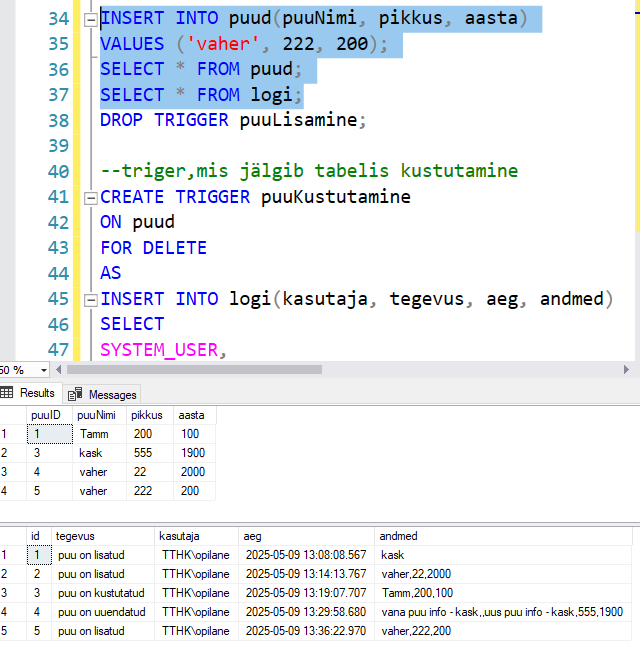
Task: Open the Results tab
Action: click(37, 393)
